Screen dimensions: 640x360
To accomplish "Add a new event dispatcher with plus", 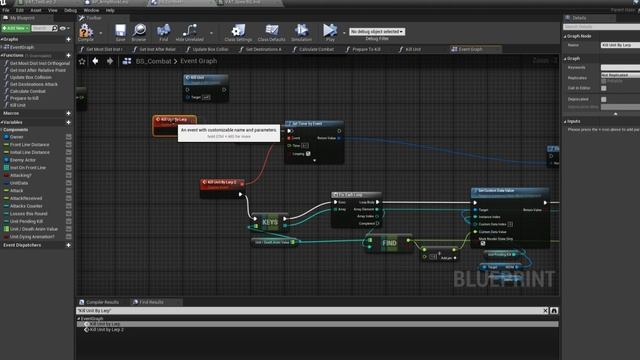I will click(69, 245).
